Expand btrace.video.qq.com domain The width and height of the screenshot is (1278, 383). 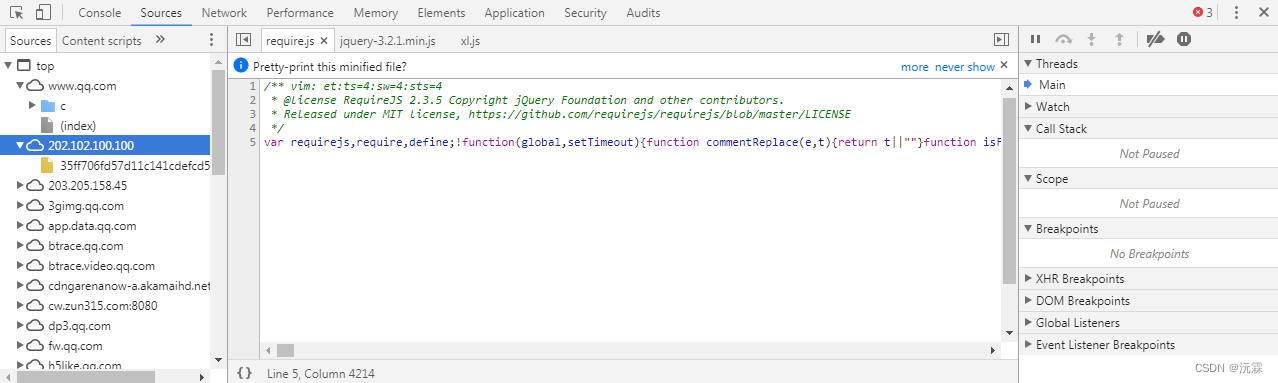(x=20, y=266)
